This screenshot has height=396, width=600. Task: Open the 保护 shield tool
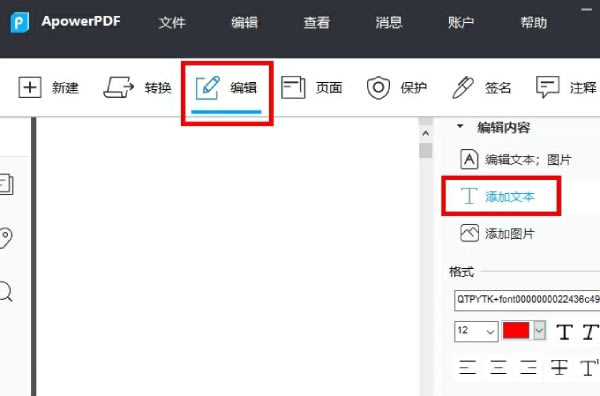click(x=396, y=88)
